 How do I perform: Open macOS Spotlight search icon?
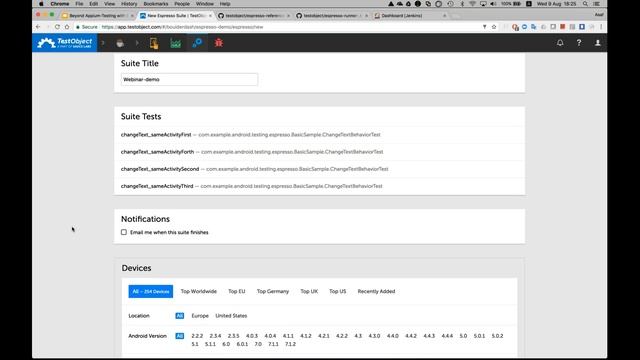[x=585, y=4]
